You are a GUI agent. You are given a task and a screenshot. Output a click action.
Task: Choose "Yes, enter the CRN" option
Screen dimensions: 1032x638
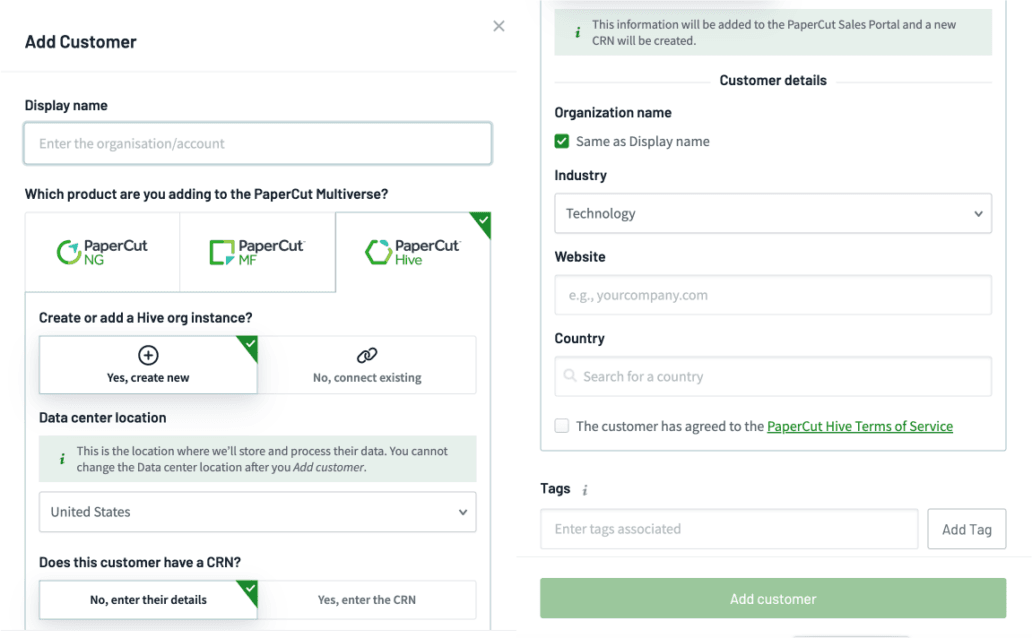[367, 600]
